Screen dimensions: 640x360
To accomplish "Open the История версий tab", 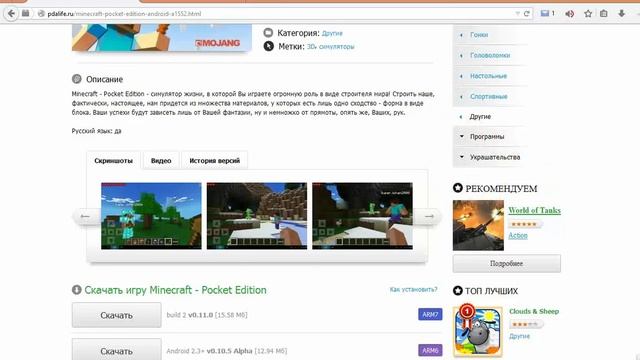I will tap(215, 160).
